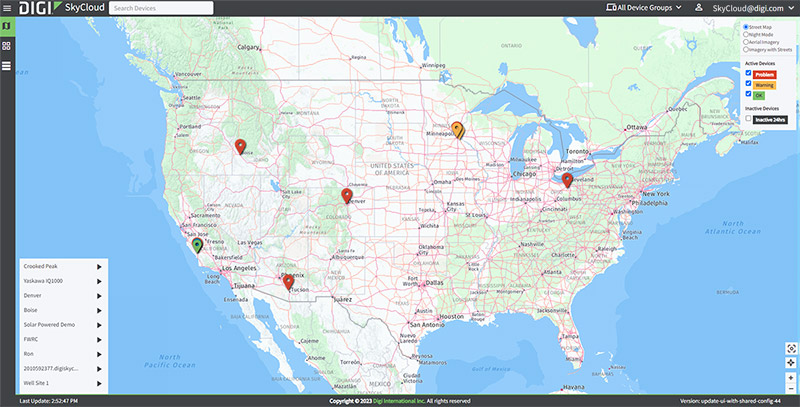Expand the Denver list arrow

99,296
